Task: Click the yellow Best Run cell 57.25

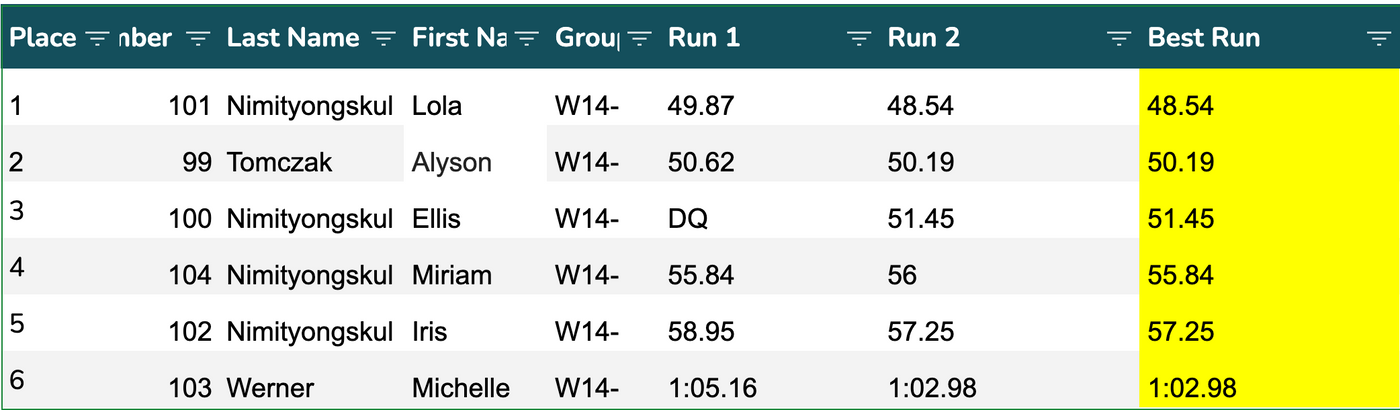Action: 1180,331
